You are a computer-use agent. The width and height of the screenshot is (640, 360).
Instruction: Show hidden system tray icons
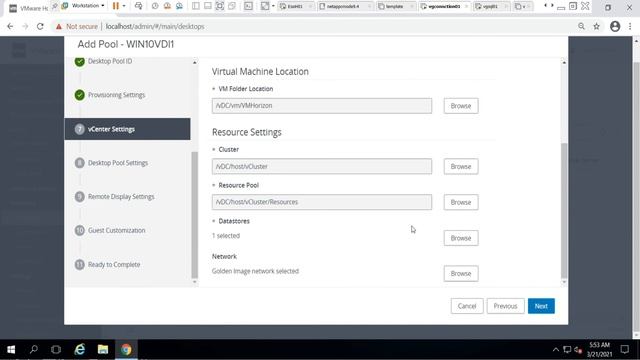[556, 350]
